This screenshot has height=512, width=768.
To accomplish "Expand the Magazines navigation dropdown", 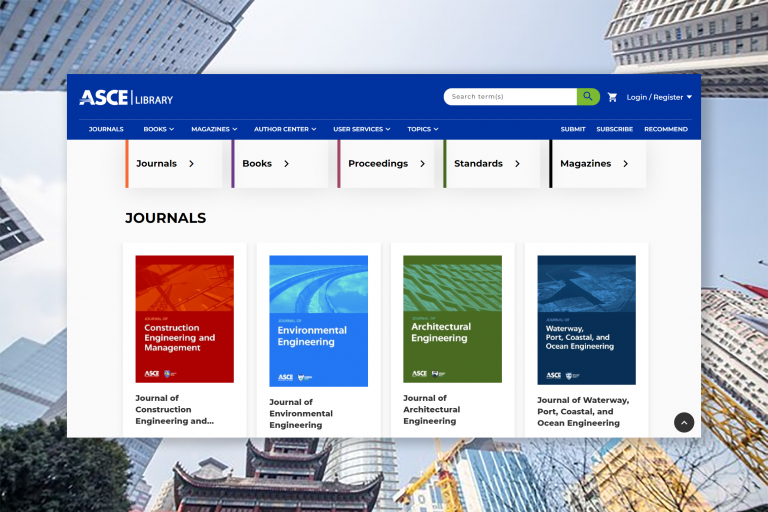I will pos(214,129).
